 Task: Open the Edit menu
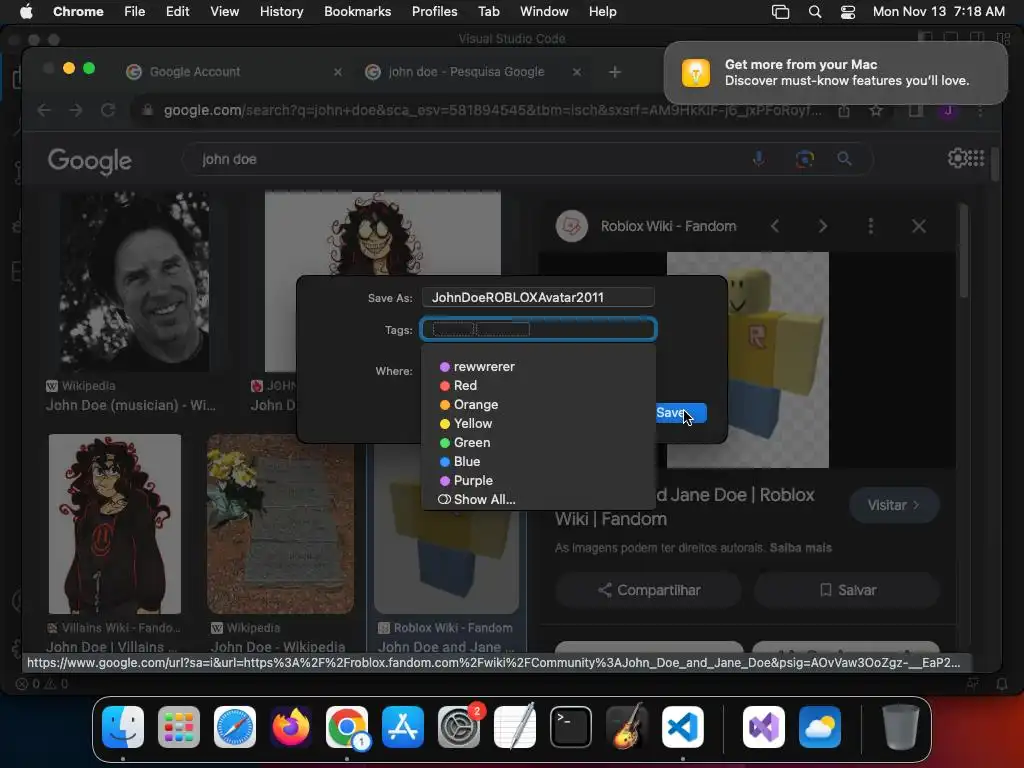pos(177,12)
